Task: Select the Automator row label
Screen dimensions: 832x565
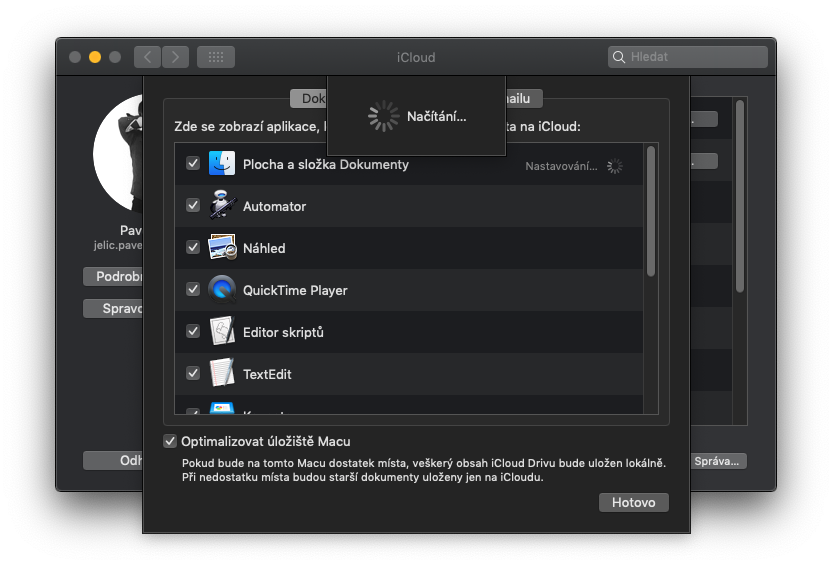Action: coord(274,206)
